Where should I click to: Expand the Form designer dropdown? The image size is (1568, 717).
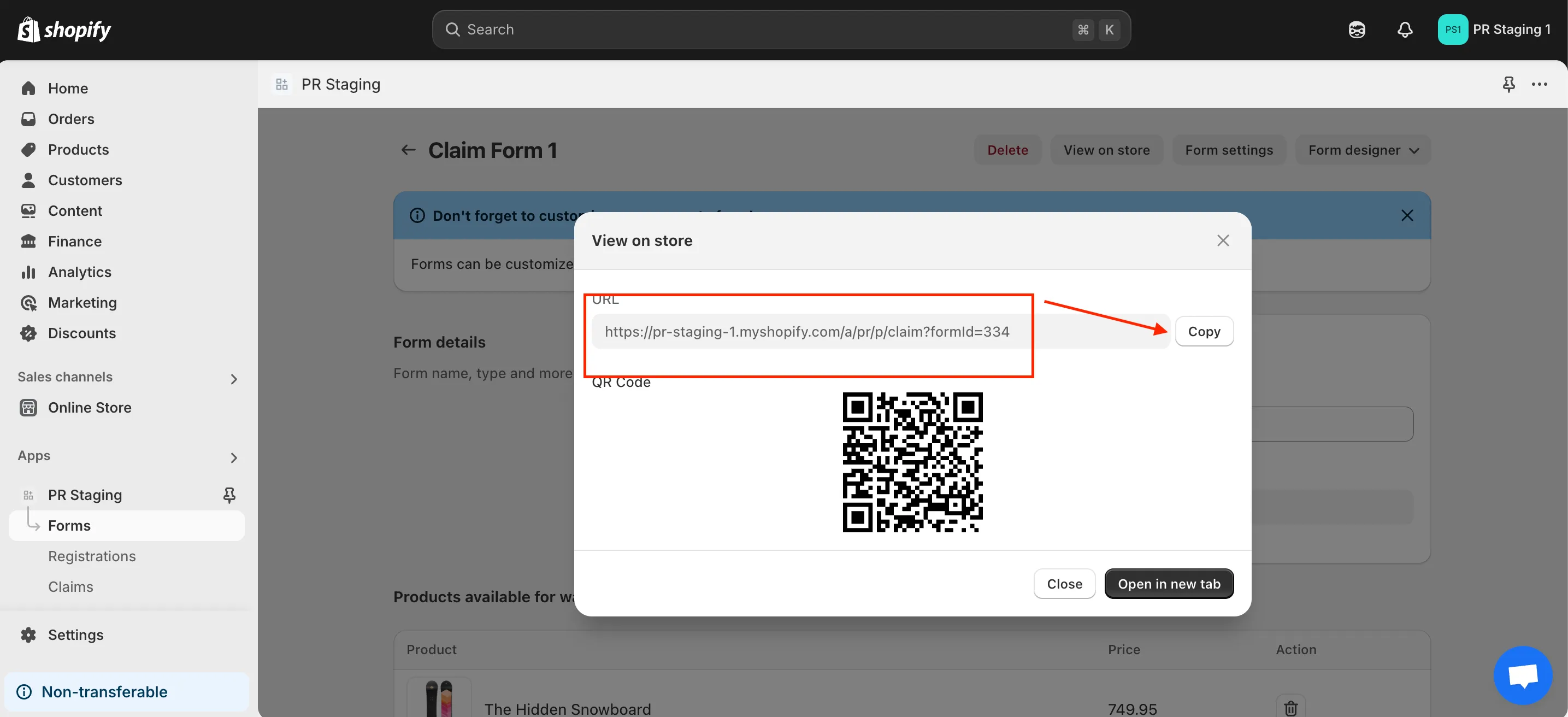click(1363, 150)
